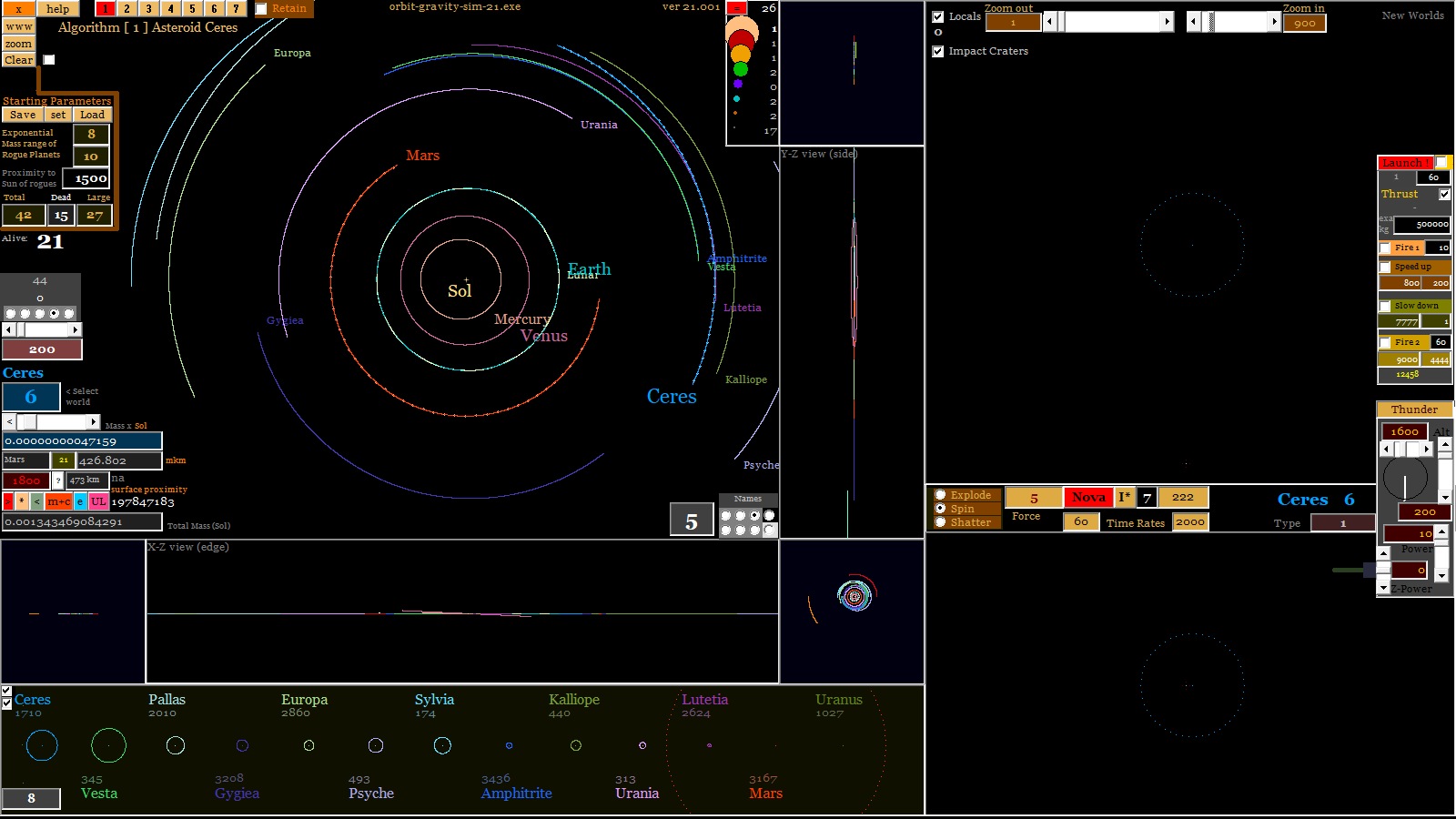Open the help menu
This screenshot has width=1456, height=819.
57,9
